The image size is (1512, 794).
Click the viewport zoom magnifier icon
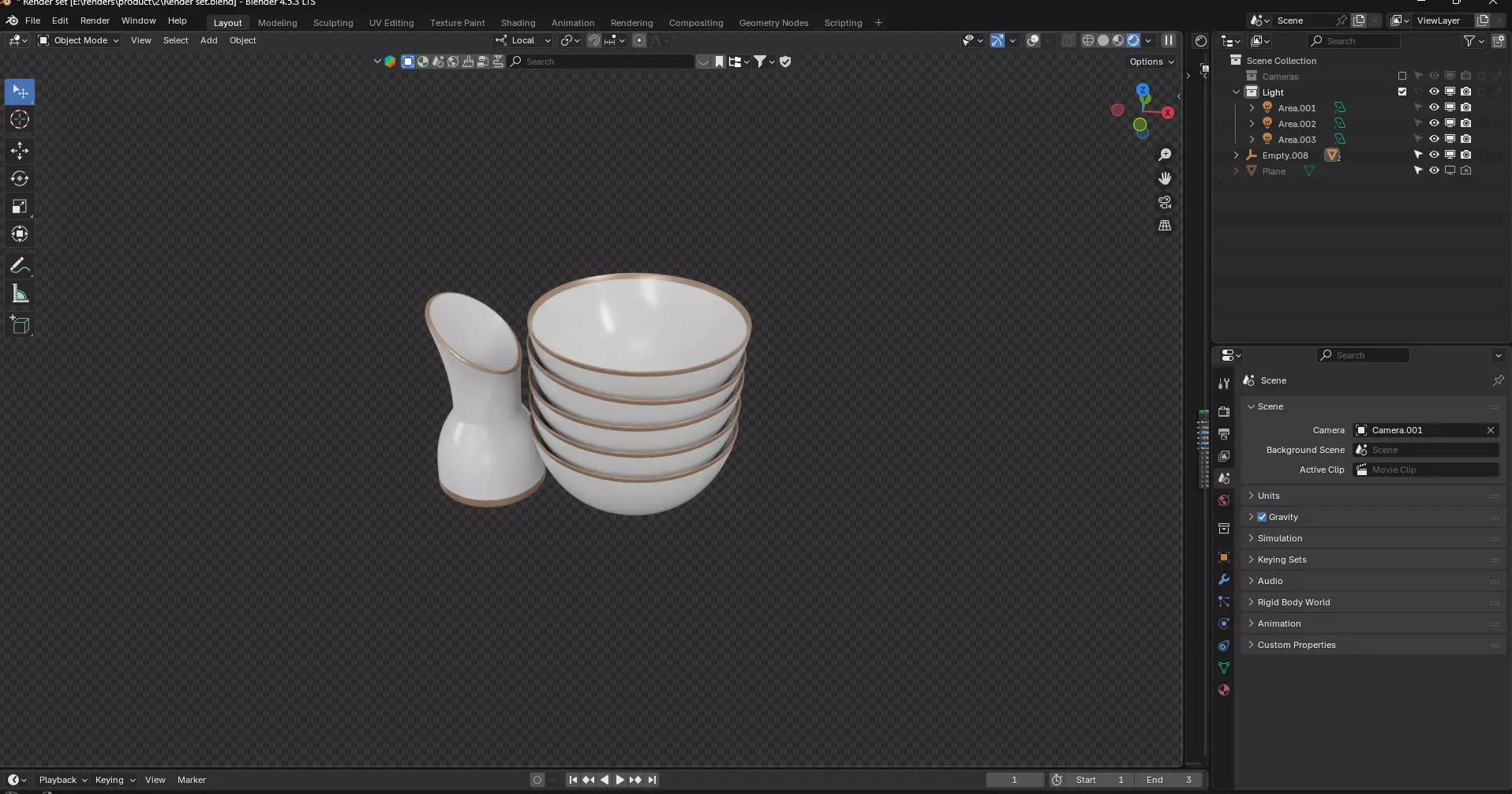click(1165, 155)
